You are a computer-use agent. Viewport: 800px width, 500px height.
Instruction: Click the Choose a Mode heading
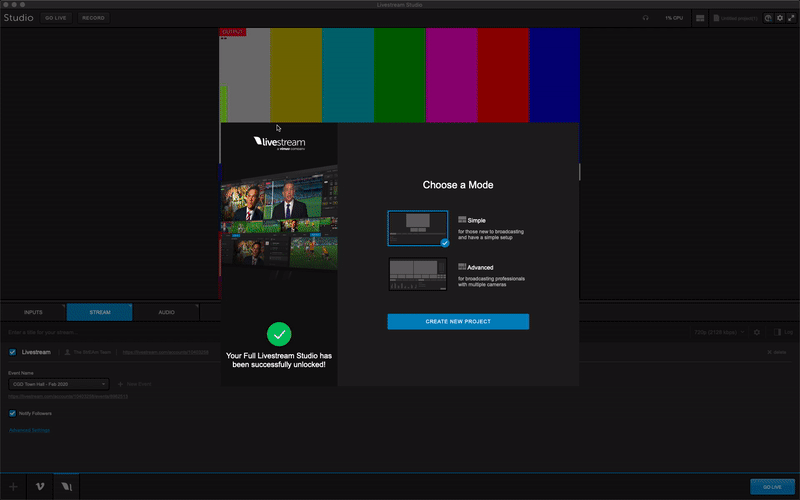pos(458,185)
